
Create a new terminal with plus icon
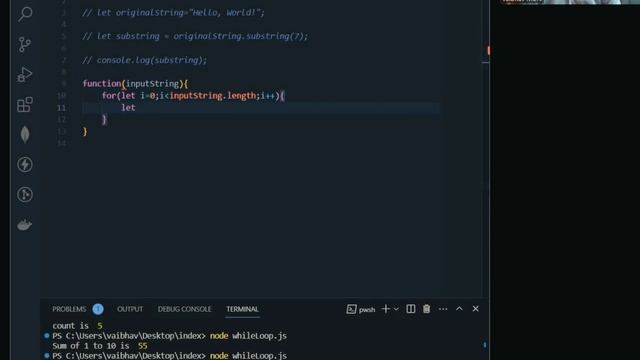[x=385, y=309]
